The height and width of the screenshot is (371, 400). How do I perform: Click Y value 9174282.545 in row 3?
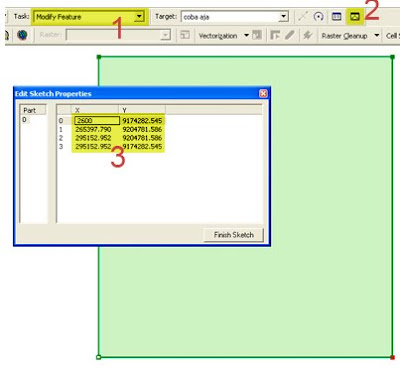142,147
